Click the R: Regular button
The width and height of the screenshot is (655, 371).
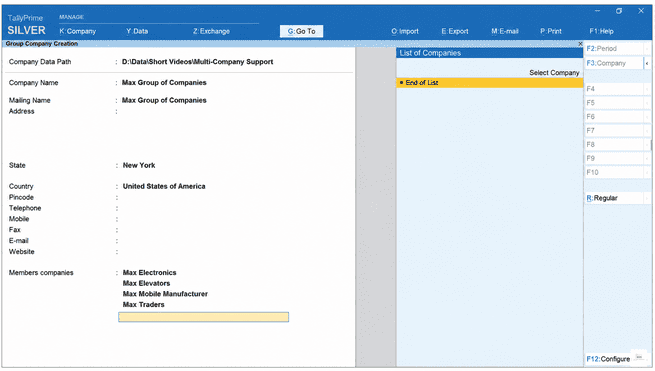pyautogui.click(x=614, y=198)
